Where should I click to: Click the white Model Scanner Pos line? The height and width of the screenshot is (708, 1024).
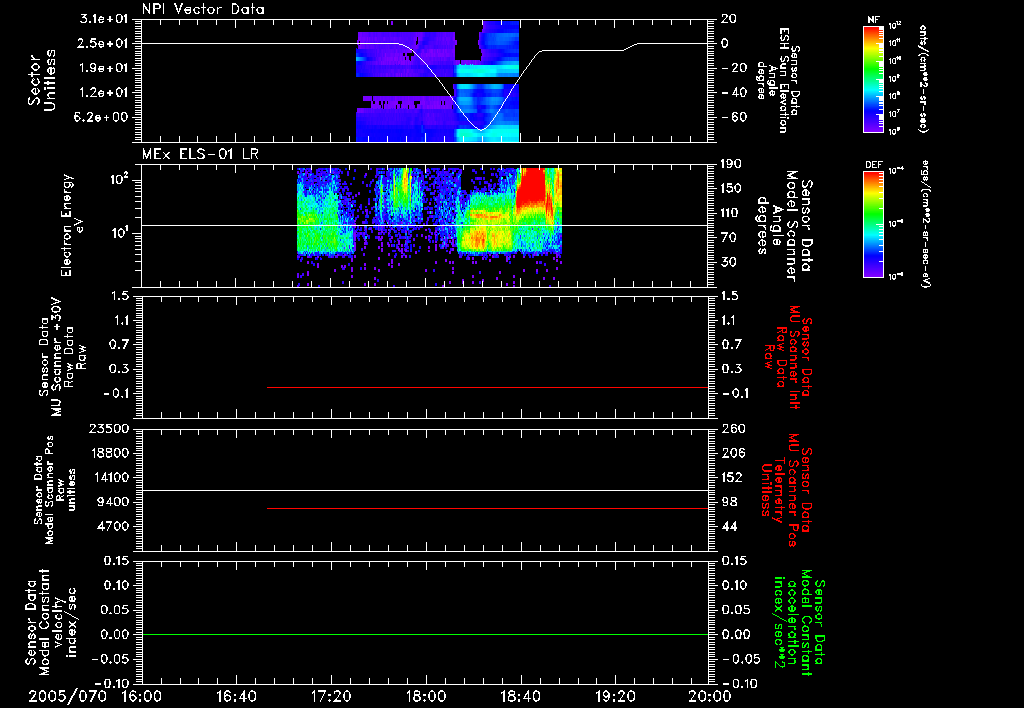pyautogui.click(x=425, y=490)
